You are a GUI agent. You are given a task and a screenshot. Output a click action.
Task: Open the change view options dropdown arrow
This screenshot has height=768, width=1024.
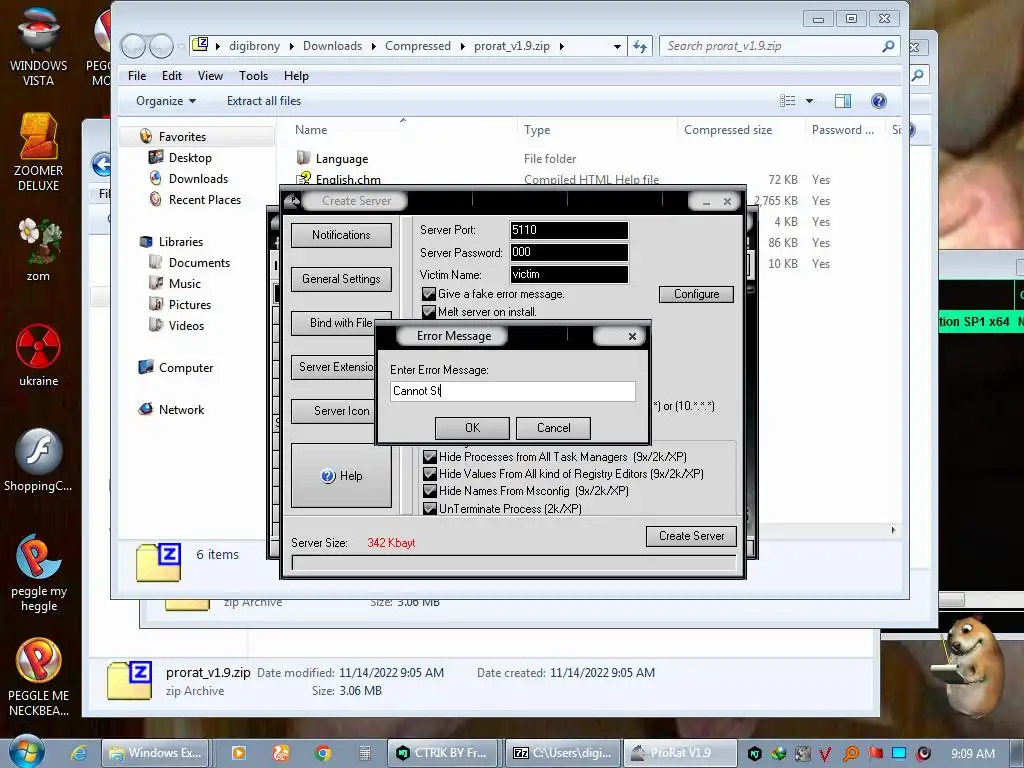coord(809,101)
